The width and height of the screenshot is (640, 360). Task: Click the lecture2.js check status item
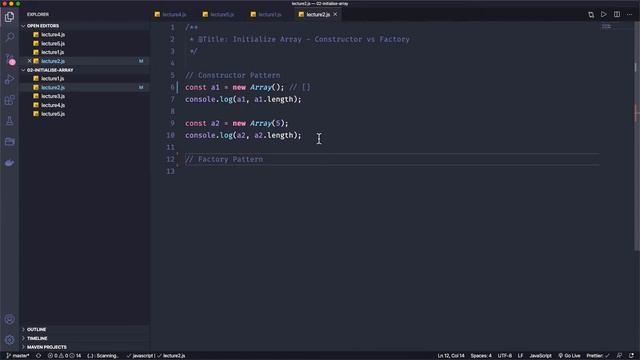pyautogui.click(x=171, y=356)
